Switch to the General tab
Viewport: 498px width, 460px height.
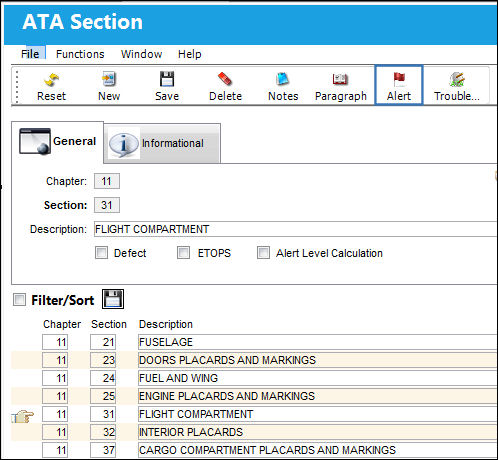coord(58,142)
